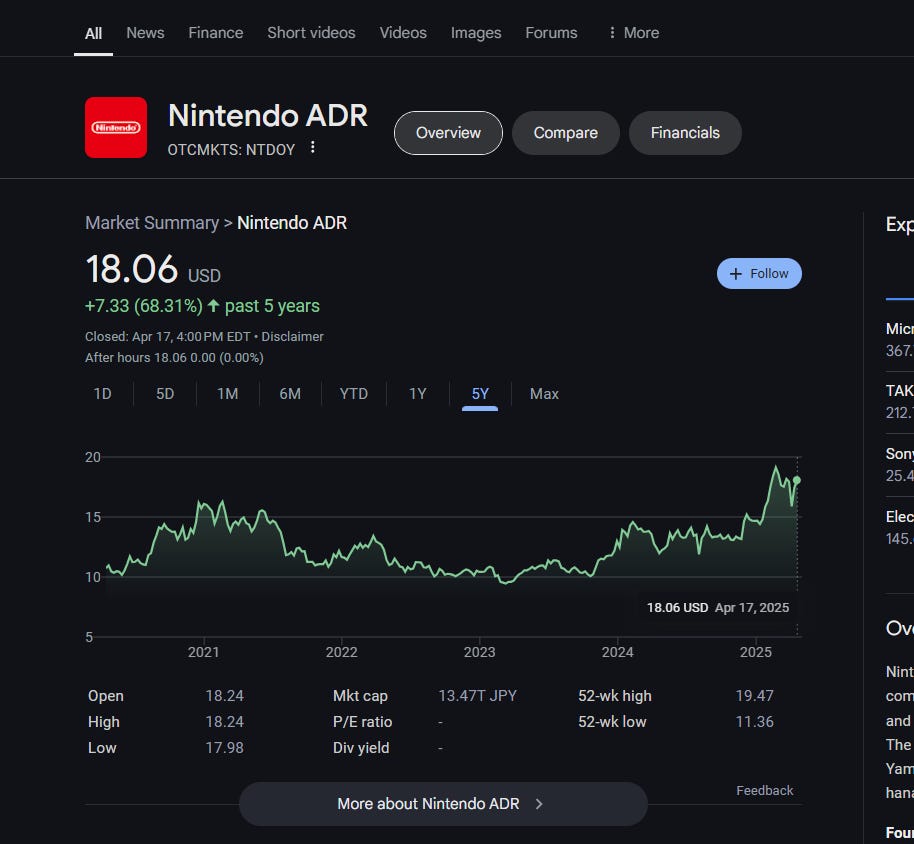Click the Feedback link
This screenshot has height=844, width=914.
(x=764, y=790)
